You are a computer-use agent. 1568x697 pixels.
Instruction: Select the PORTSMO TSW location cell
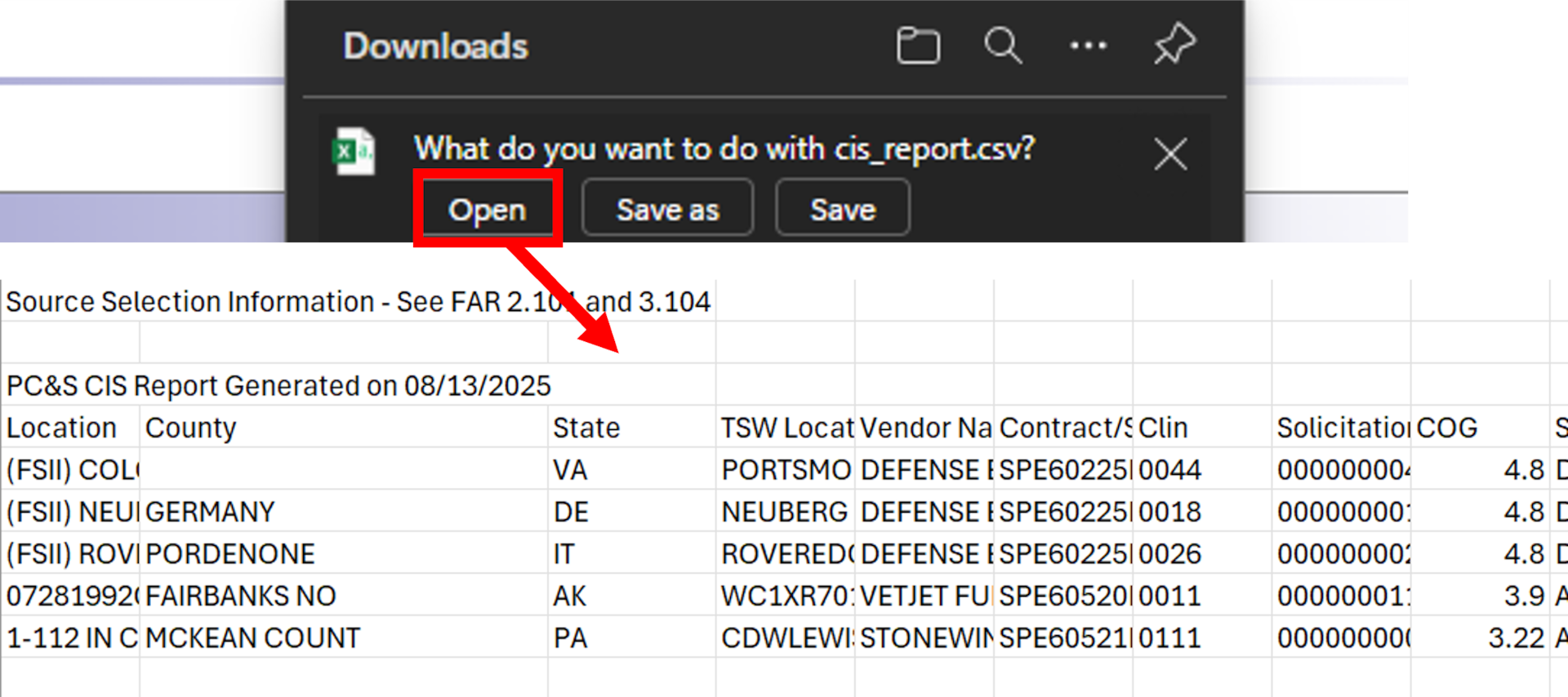tap(786, 469)
